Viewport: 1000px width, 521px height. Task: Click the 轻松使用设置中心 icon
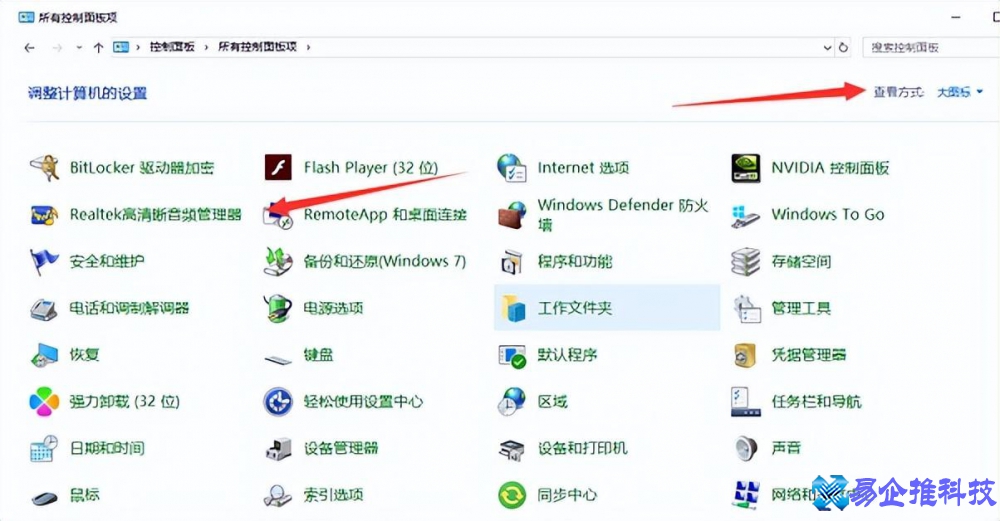(277, 402)
